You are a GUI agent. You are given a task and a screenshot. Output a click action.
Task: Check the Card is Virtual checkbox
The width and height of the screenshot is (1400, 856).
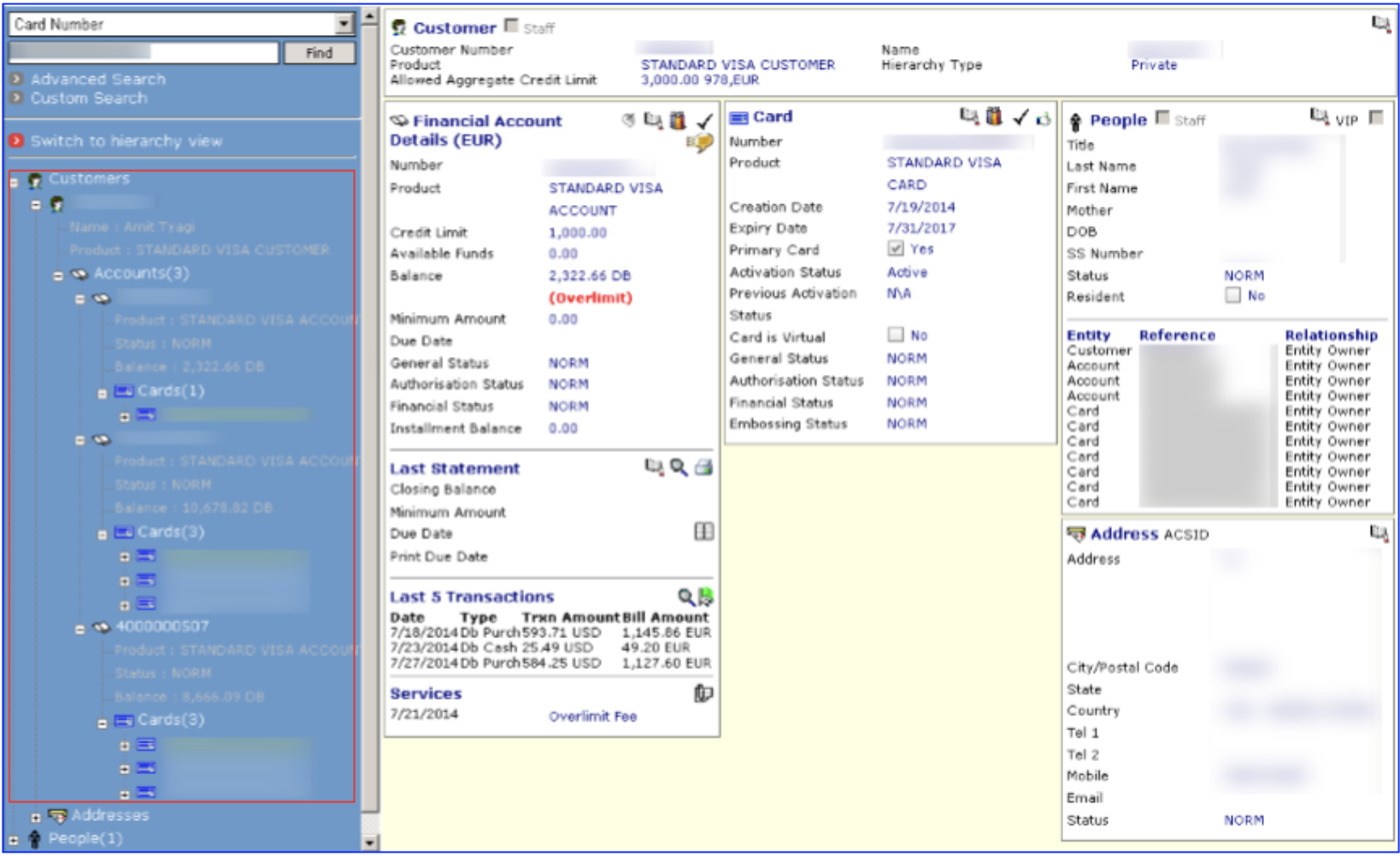tap(896, 334)
